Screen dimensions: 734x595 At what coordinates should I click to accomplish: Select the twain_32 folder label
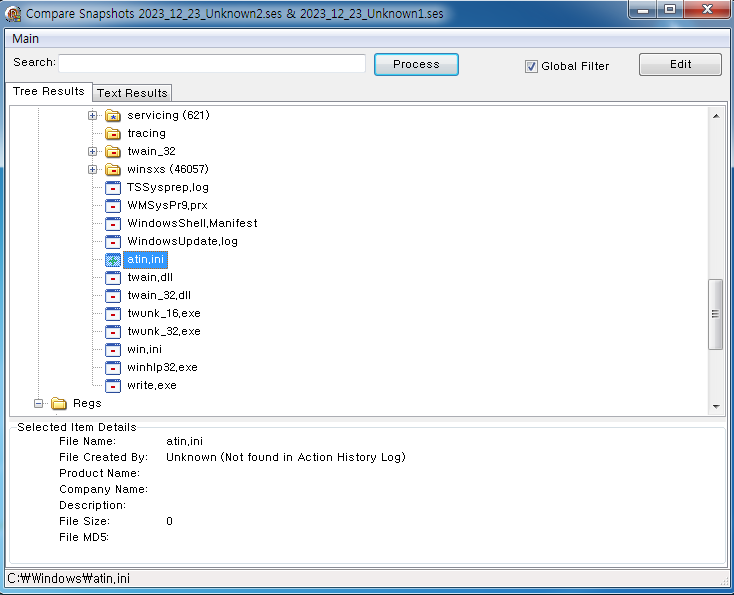click(x=151, y=151)
